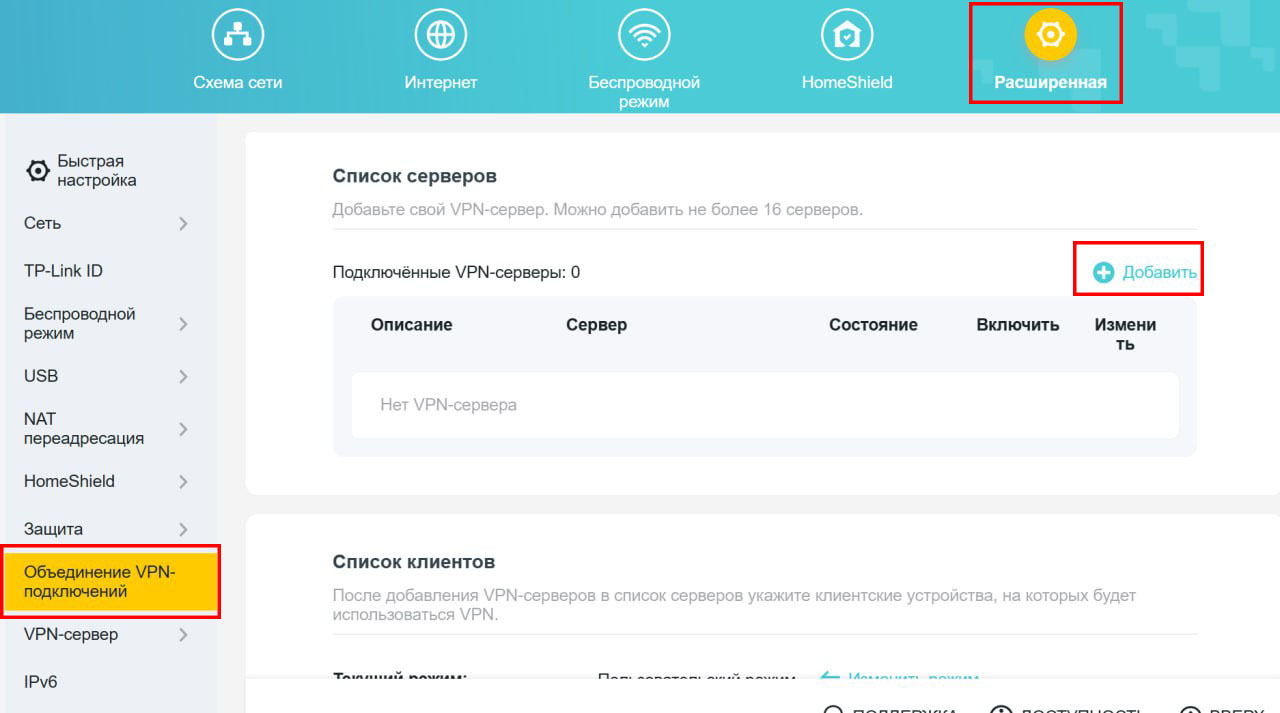Click the yellow Расширенная gear icon
This screenshot has width=1280, height=713.
pos(1050,37)
